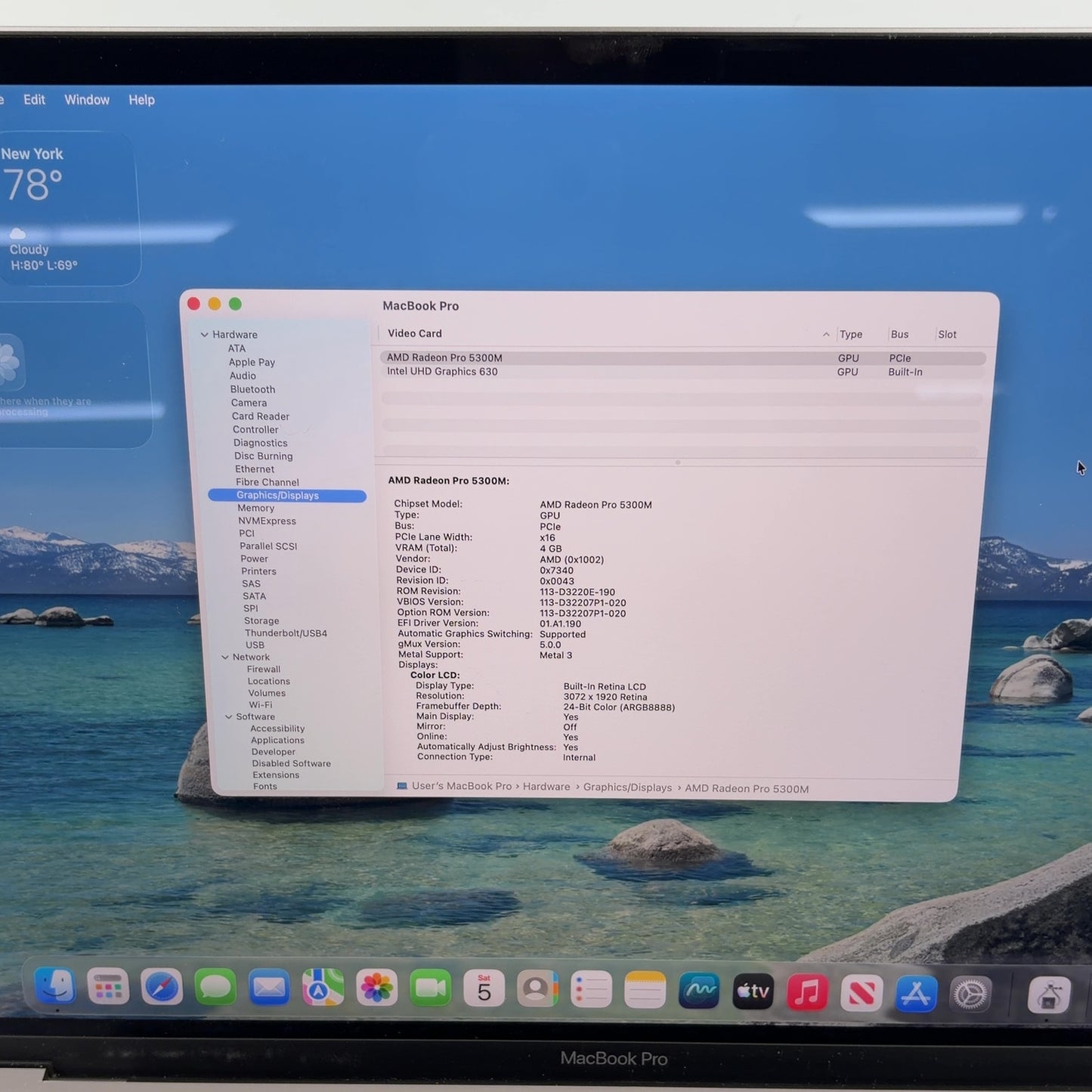Collapse the Software section chevron

click(228, 717)
